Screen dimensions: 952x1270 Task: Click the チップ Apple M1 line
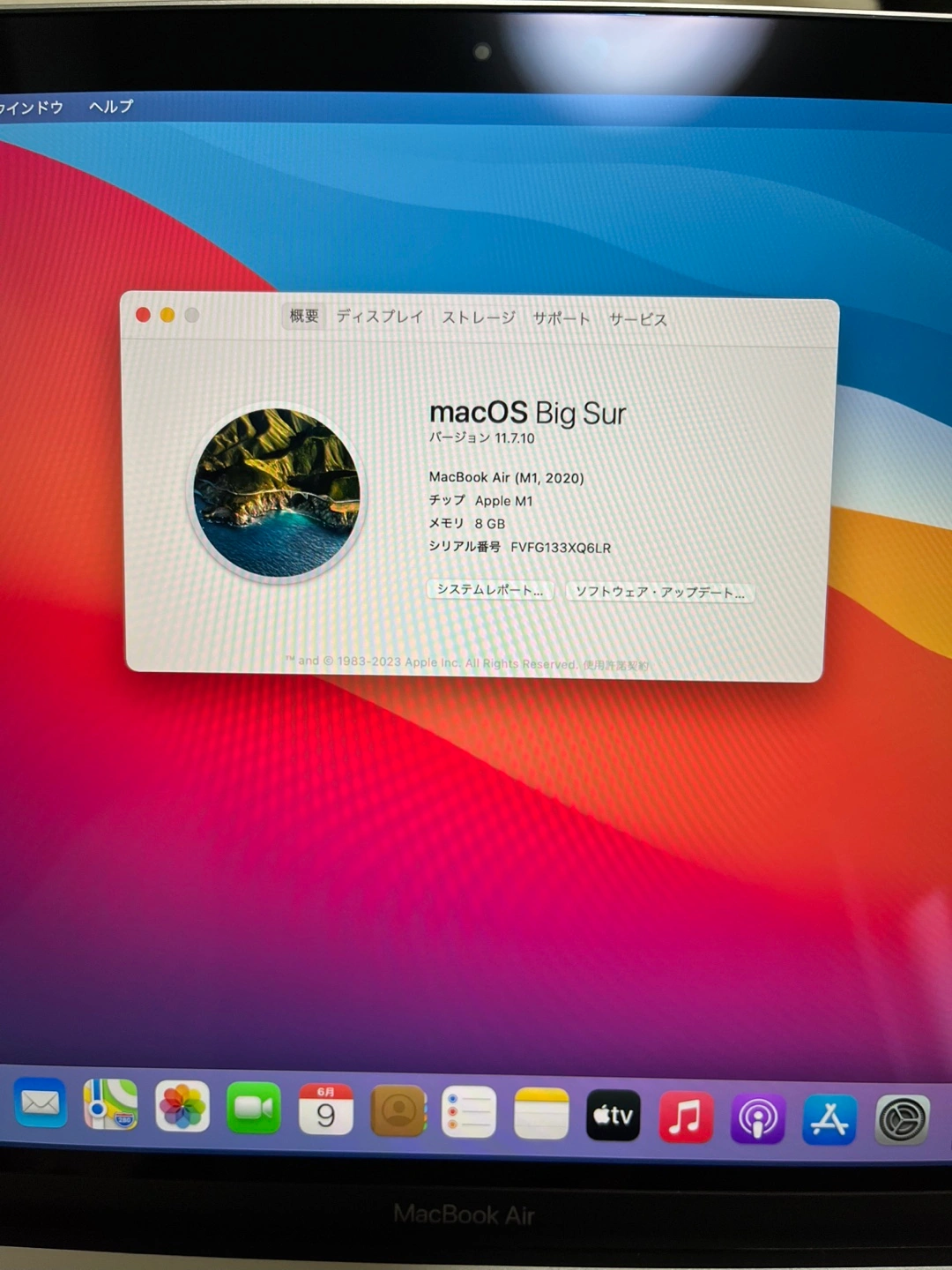pyautogui.click(x=481, y=500)
